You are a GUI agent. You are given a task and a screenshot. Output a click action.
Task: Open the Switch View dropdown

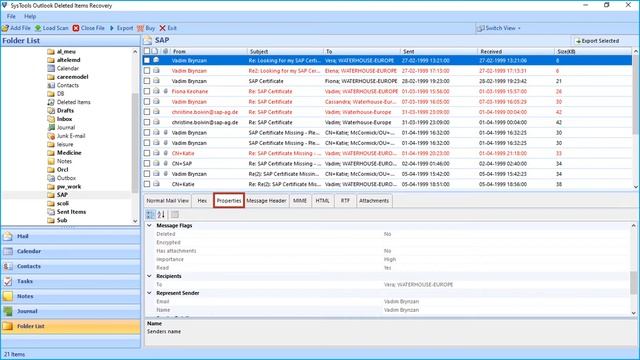tap(499, 28)
